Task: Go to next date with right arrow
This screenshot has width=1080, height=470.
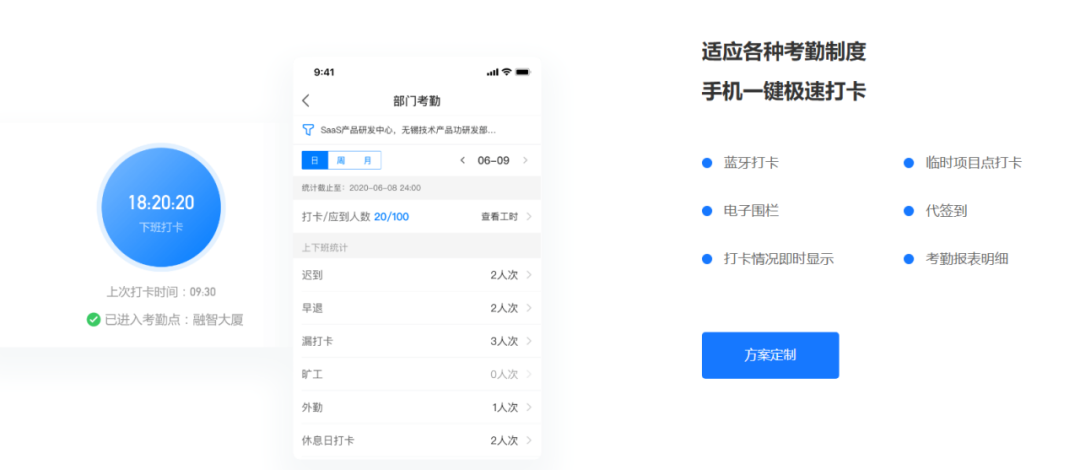Action: pyautogui.click(x=525, y=161)
